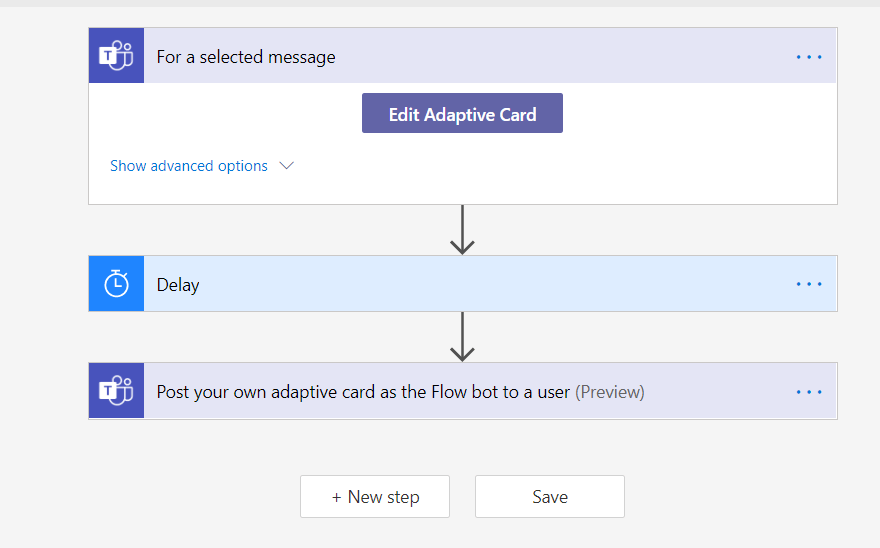Click the Teams icon on the Post card

(116, 391)
